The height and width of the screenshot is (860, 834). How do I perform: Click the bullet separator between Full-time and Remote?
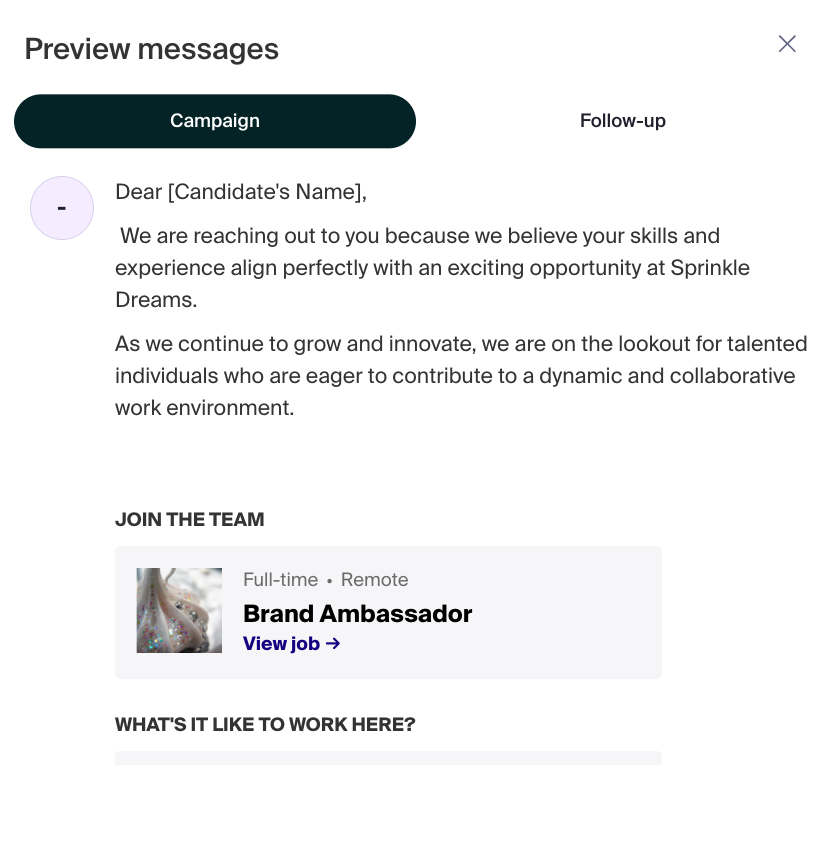coord(329,580)
